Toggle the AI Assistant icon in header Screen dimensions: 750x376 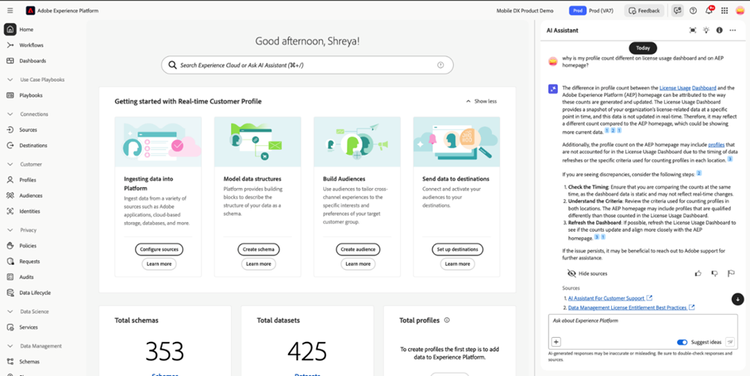pyautogui.click(x=677, y=11)
